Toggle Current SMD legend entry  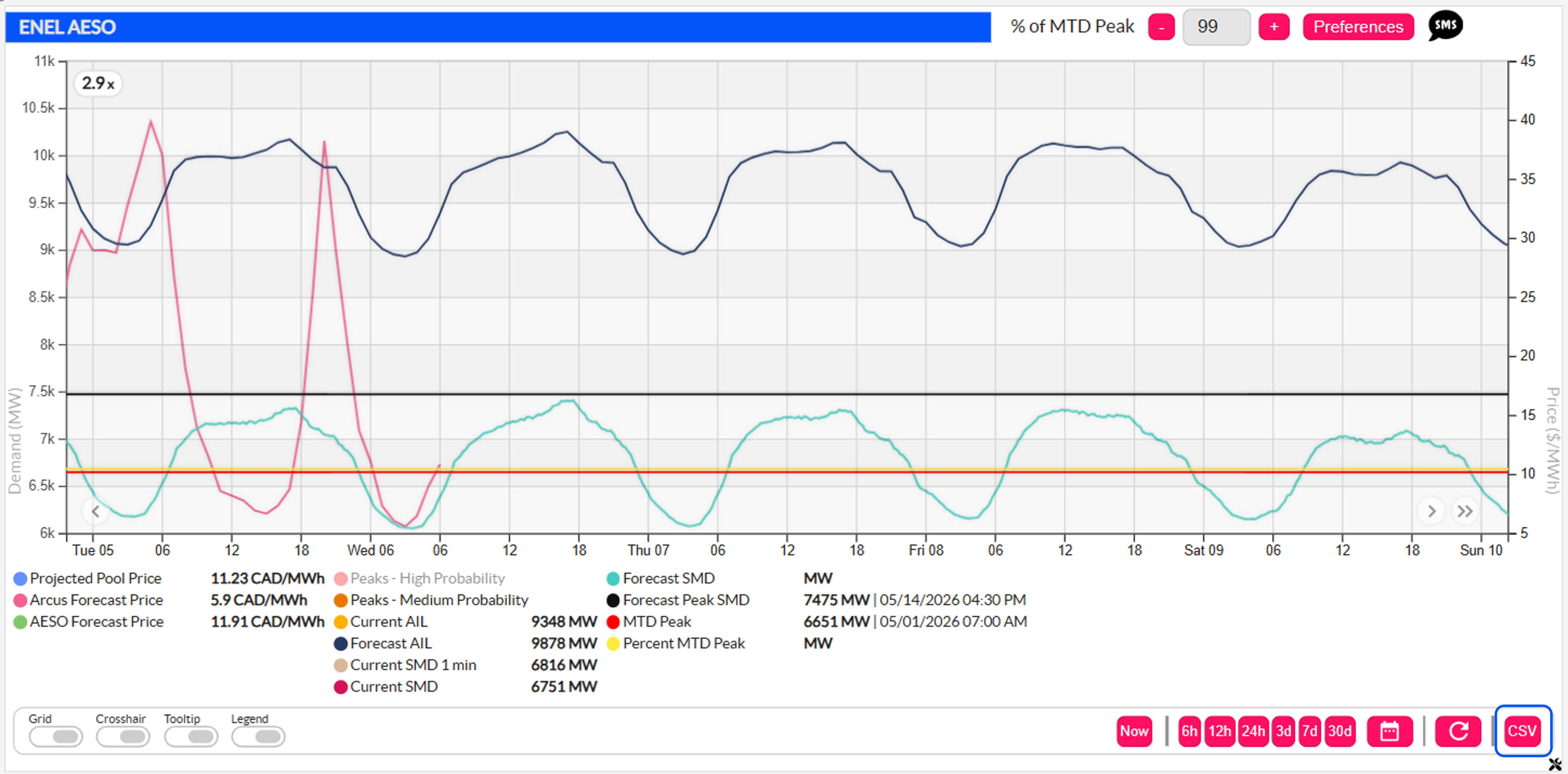[386, 687]
